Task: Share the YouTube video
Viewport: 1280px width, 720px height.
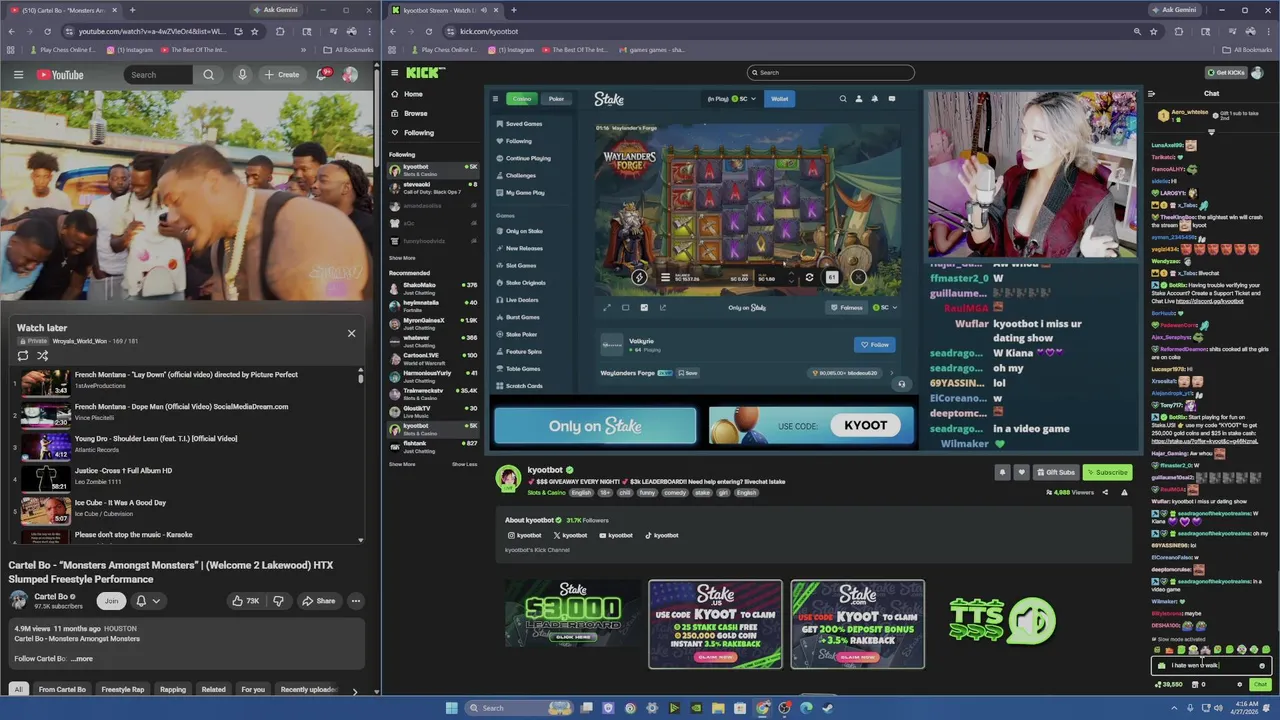Action: (318, 601)
